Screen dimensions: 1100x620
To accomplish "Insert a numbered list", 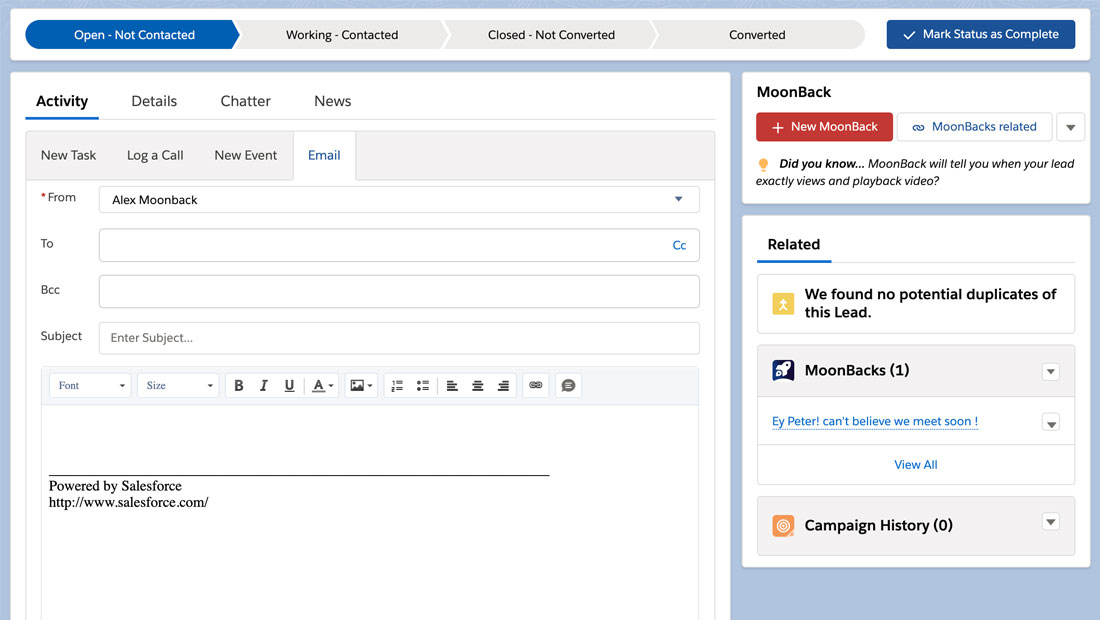I will [397, 386].
